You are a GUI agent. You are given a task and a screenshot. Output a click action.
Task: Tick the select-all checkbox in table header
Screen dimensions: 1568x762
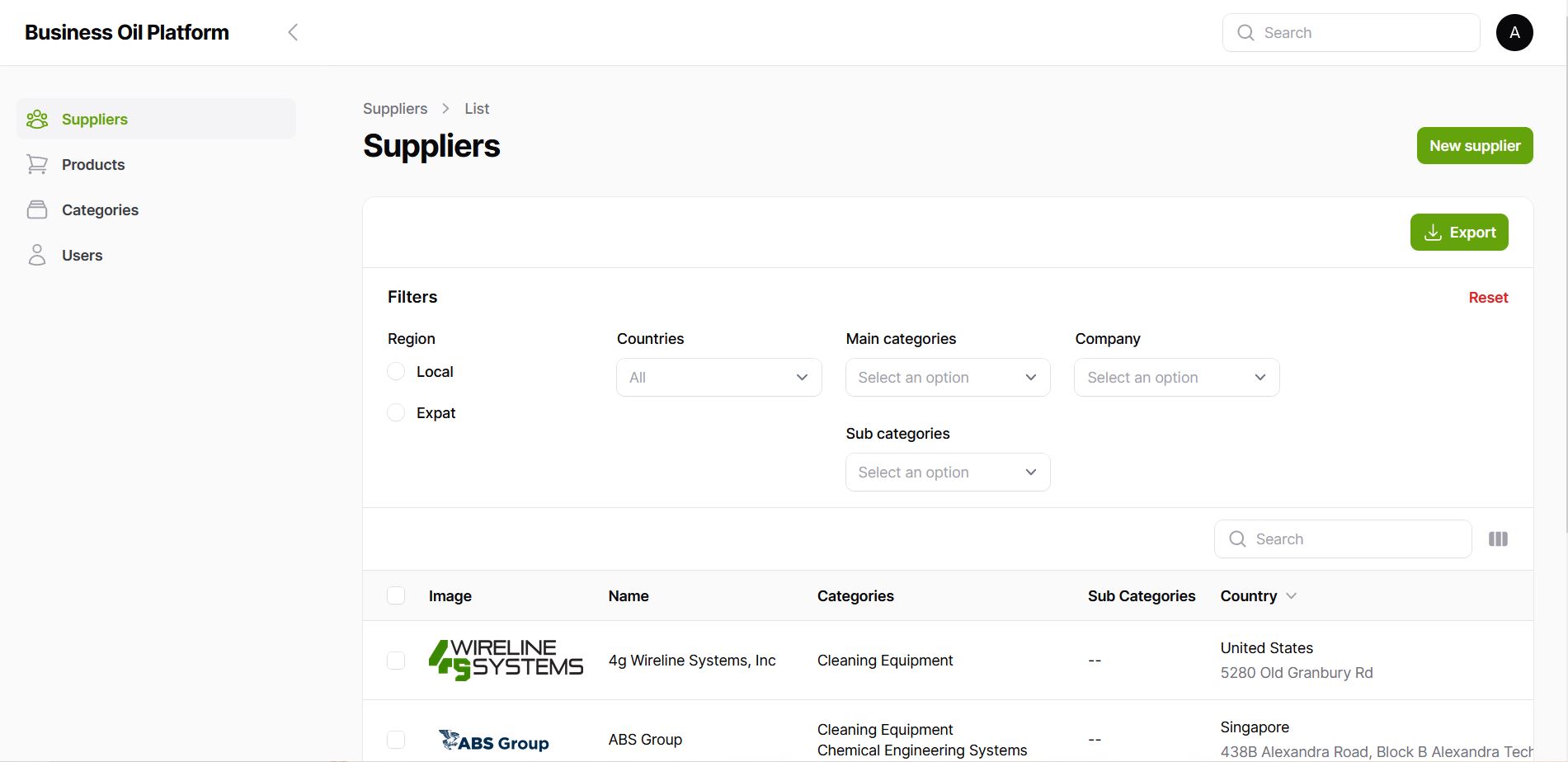pyautogui.click(x=397, y=596)
